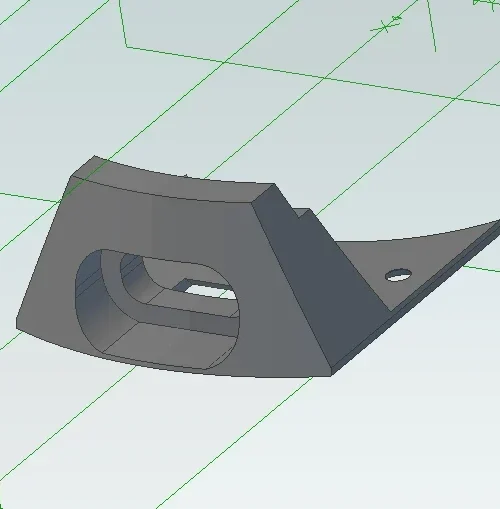Select the dark side face of the wedge
Screen dimensions: 500x509
[320, 273]
